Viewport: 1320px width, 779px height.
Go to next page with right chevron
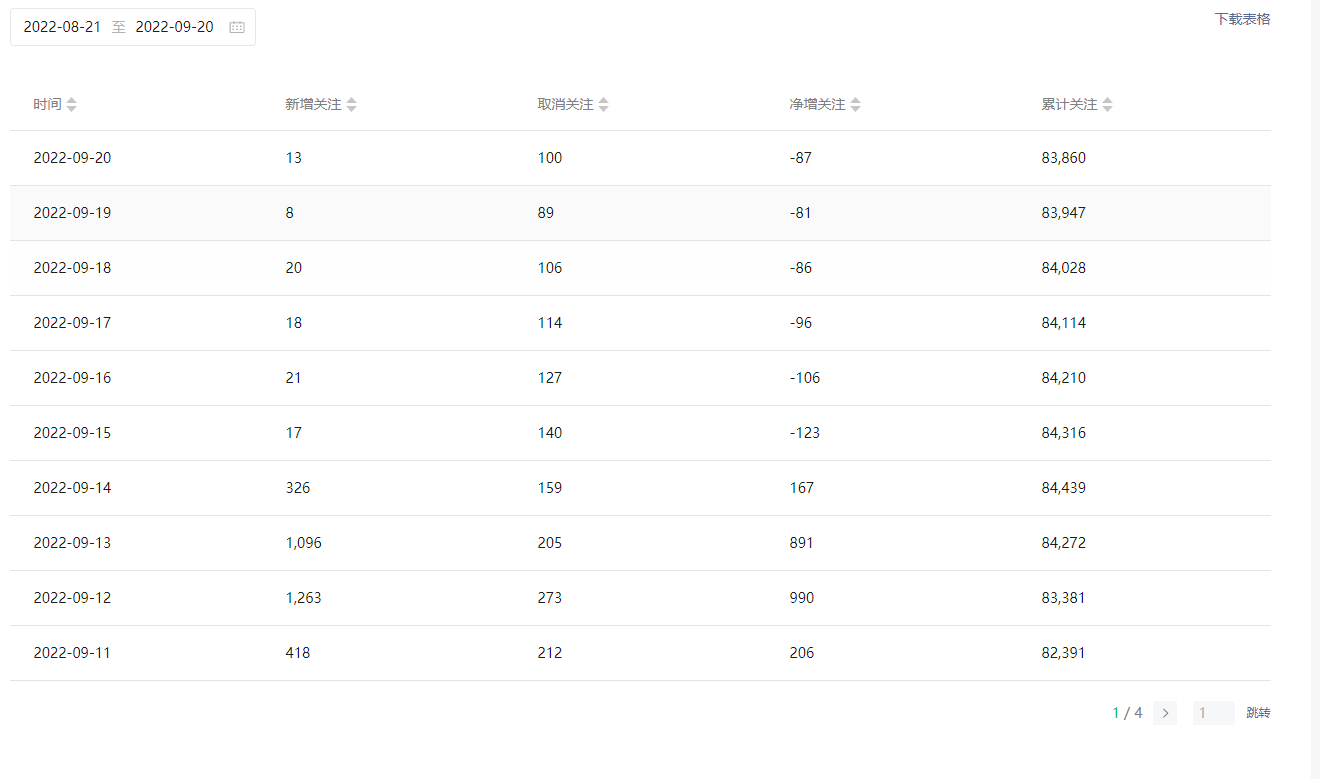tap(1165, 713)
